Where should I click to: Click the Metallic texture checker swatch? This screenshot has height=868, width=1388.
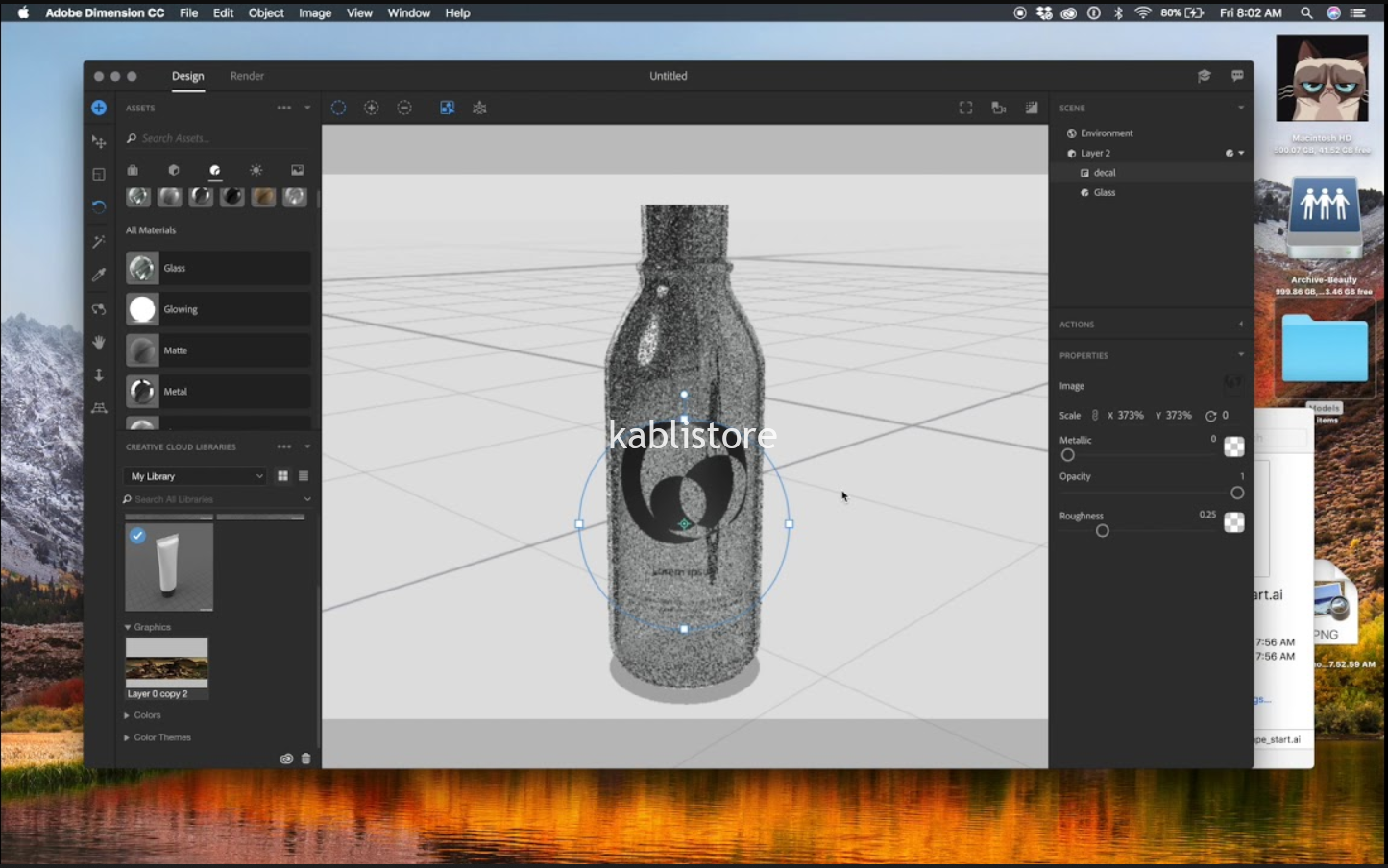1234,446
